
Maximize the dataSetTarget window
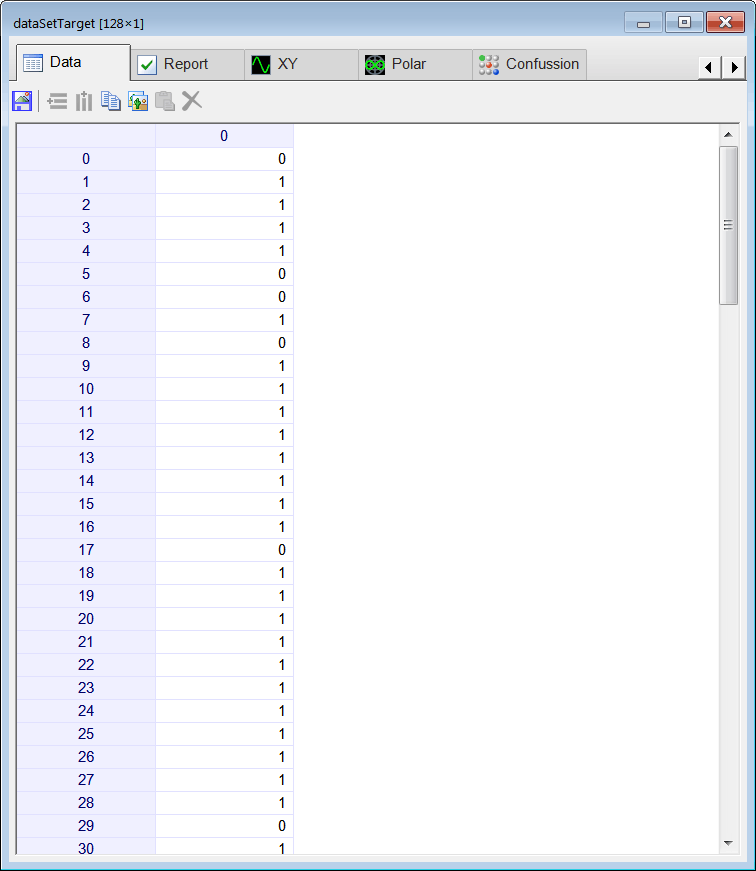[684, 22]
